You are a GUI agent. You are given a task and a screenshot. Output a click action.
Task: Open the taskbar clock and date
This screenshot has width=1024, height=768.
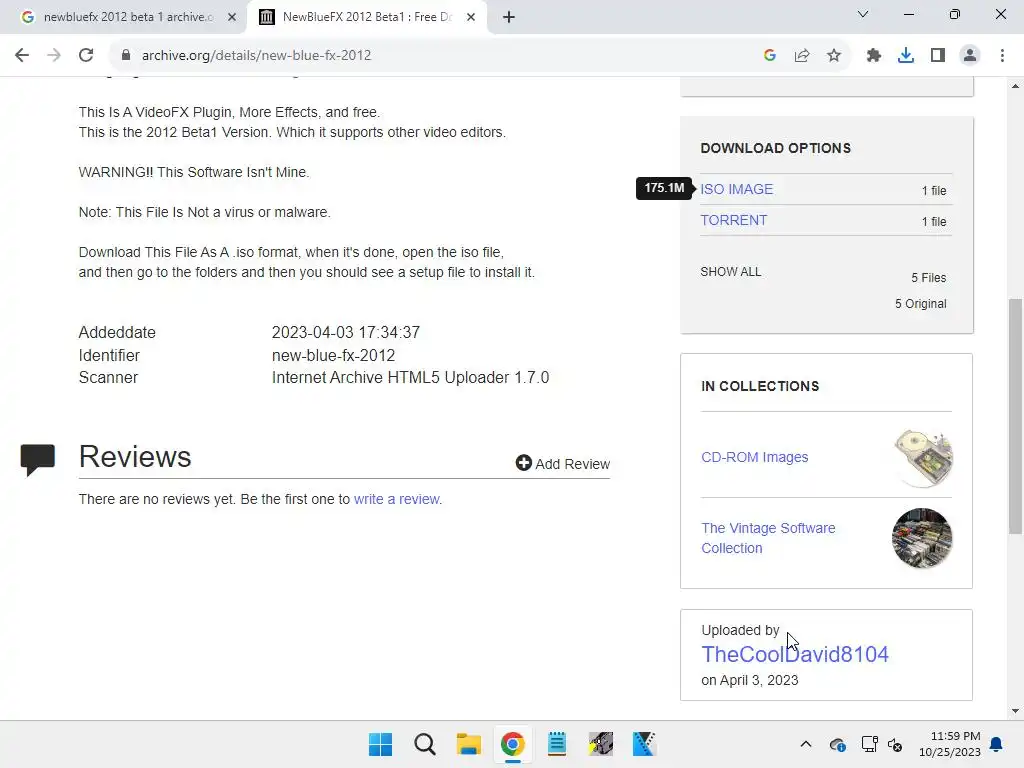[x=950, y=744]
